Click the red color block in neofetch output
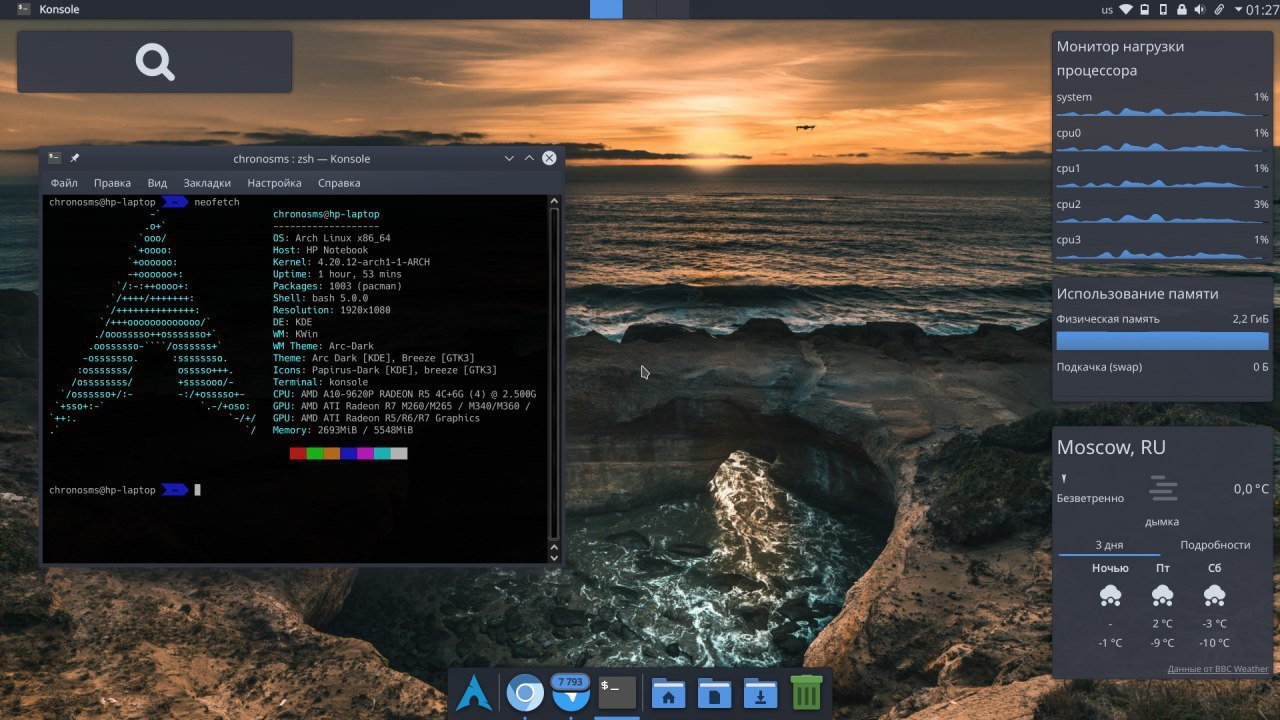Screen dimensions: 1280x720 coord(298,453)
